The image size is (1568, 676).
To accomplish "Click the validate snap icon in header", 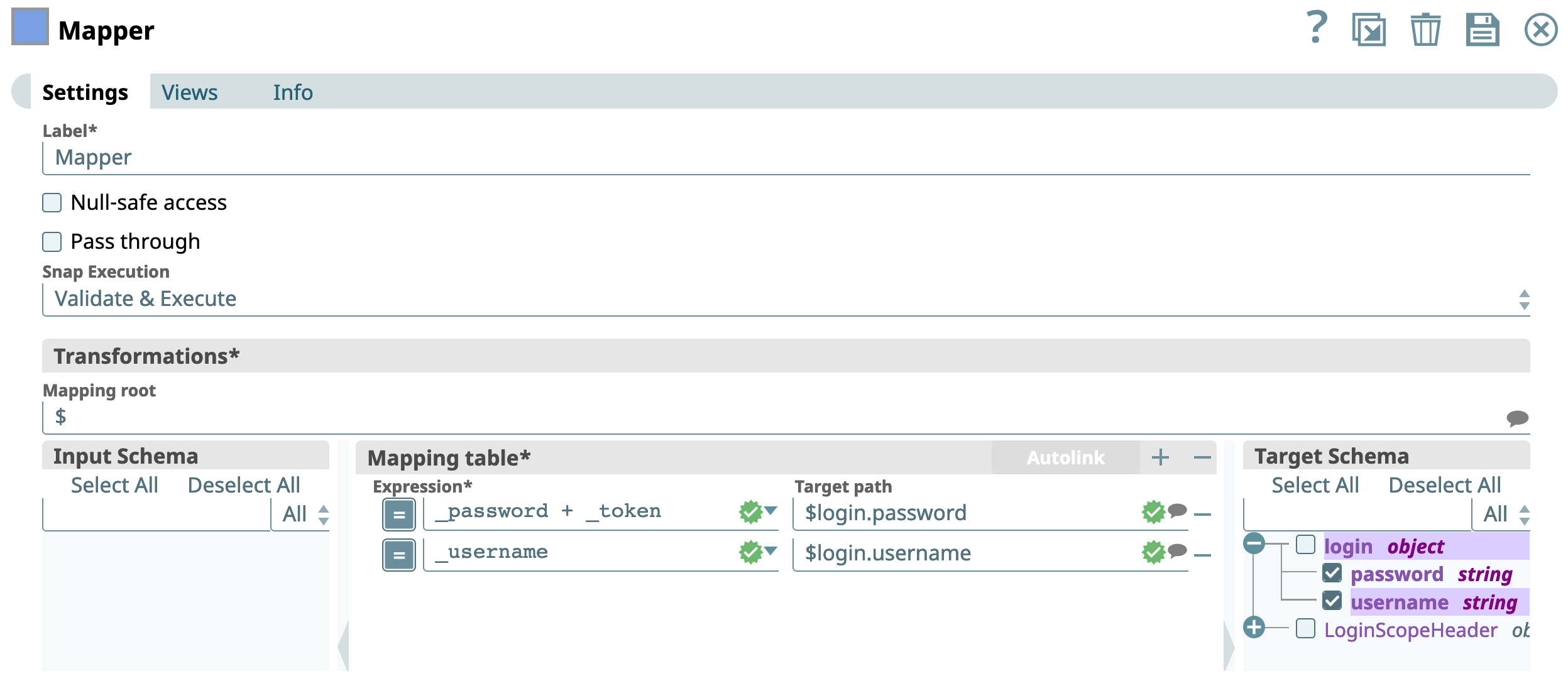I will (x=1369, y=30).
